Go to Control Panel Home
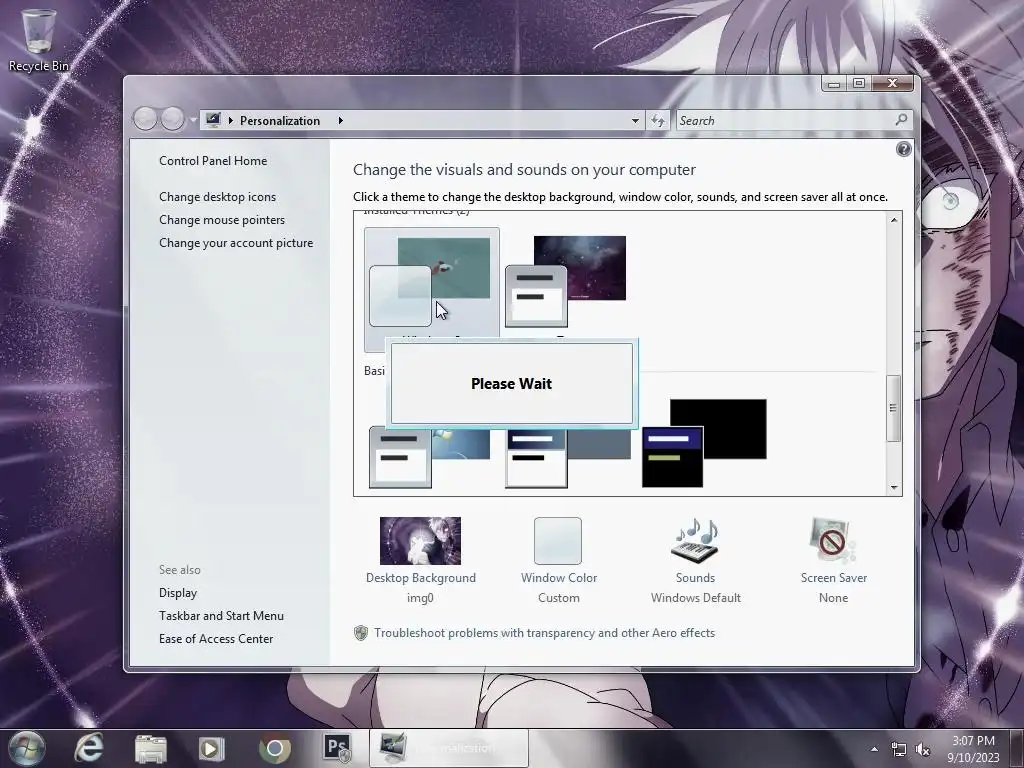1024x768 pixels. pyautogui.click(x=213, y=161)
